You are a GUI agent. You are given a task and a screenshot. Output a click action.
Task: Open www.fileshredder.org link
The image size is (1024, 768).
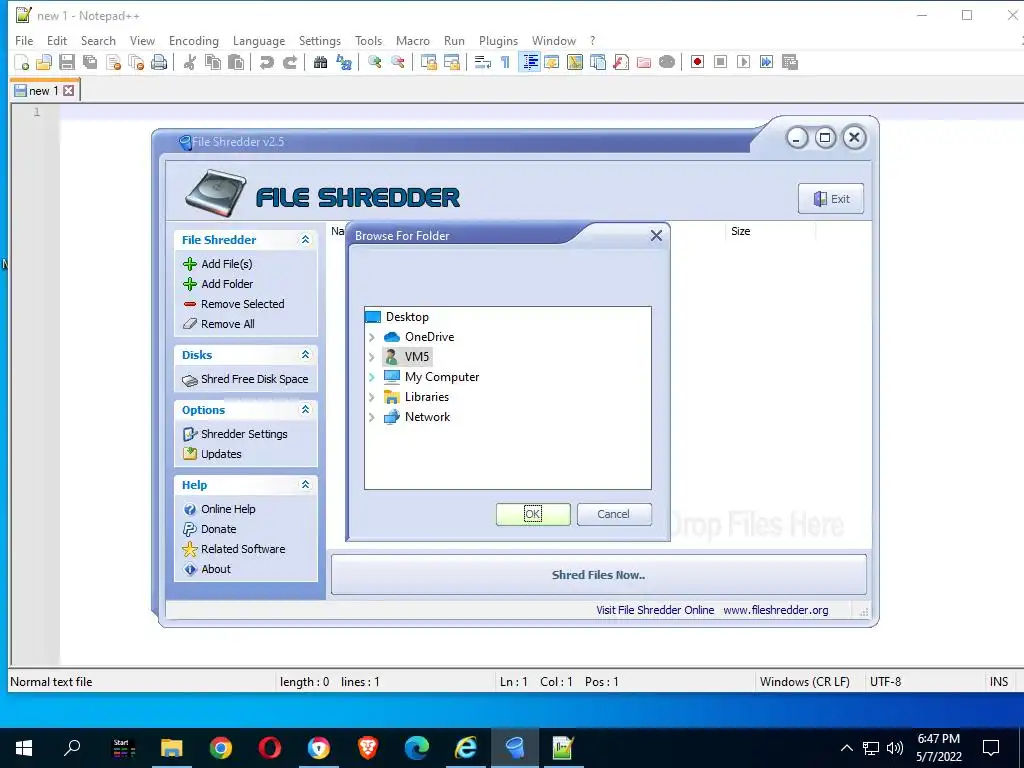click(775, 610)
